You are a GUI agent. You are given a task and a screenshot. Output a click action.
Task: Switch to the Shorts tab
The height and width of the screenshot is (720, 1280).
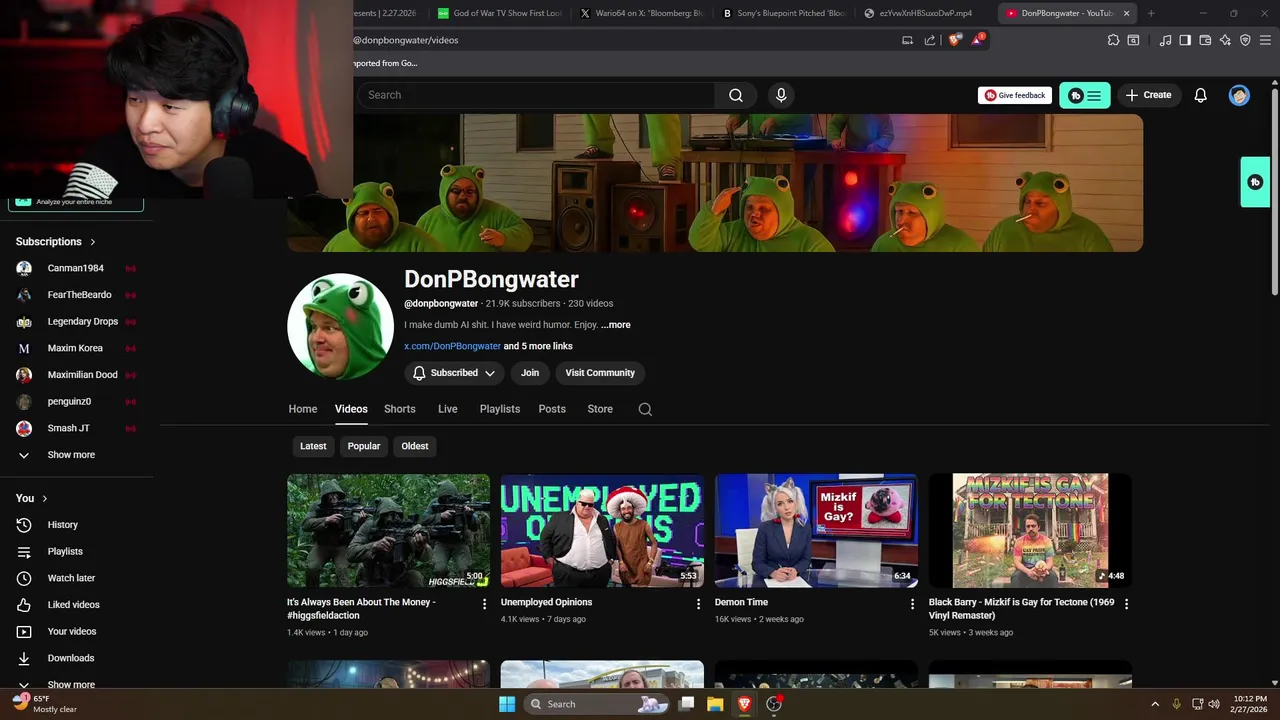click(400, 409)
